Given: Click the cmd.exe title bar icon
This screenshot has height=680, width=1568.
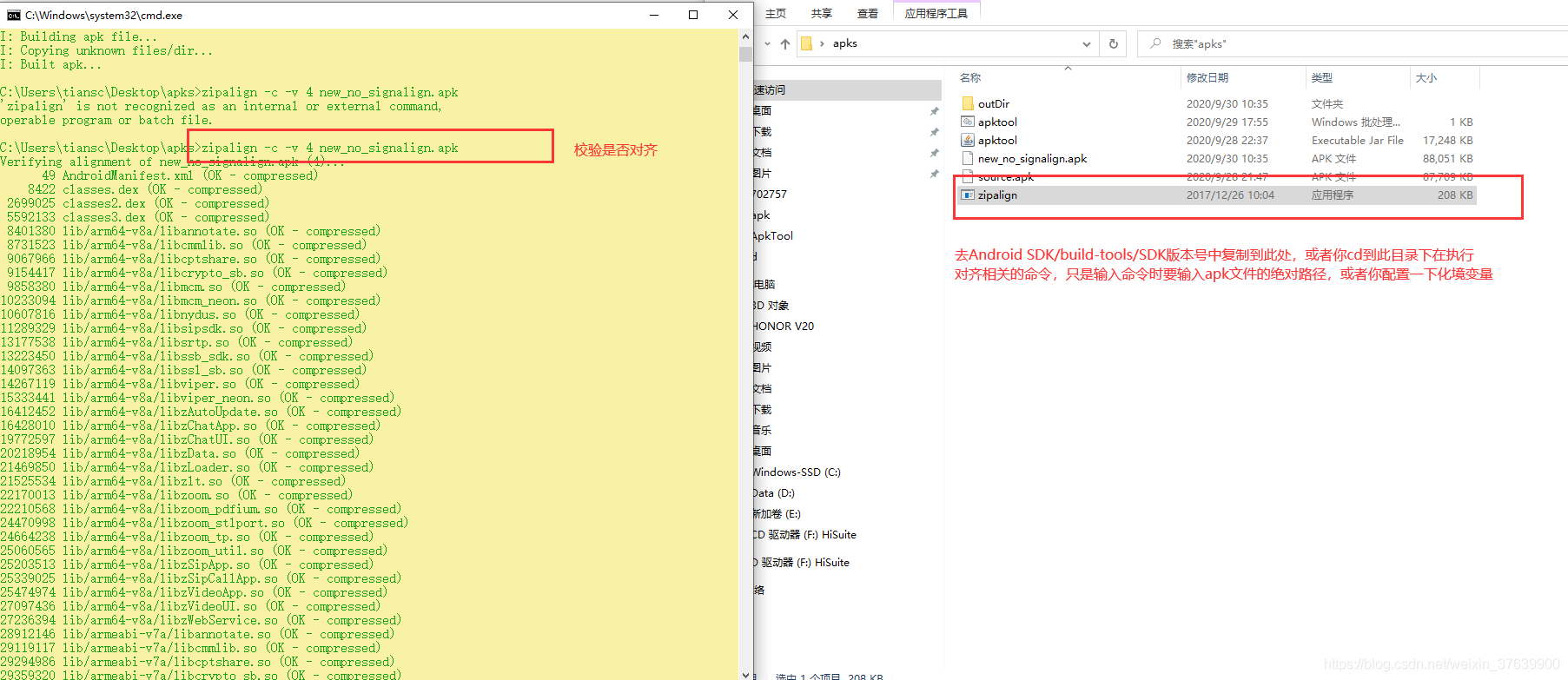Looking at the screenshot, I should point(13,15).
